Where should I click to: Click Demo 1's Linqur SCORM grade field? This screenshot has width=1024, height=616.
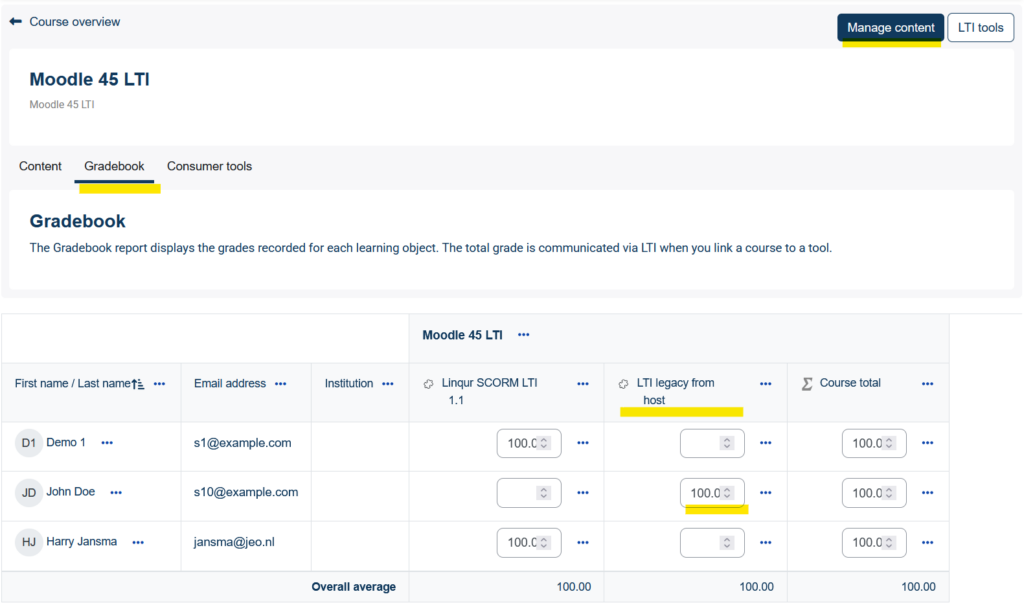[x=521, y=443]
